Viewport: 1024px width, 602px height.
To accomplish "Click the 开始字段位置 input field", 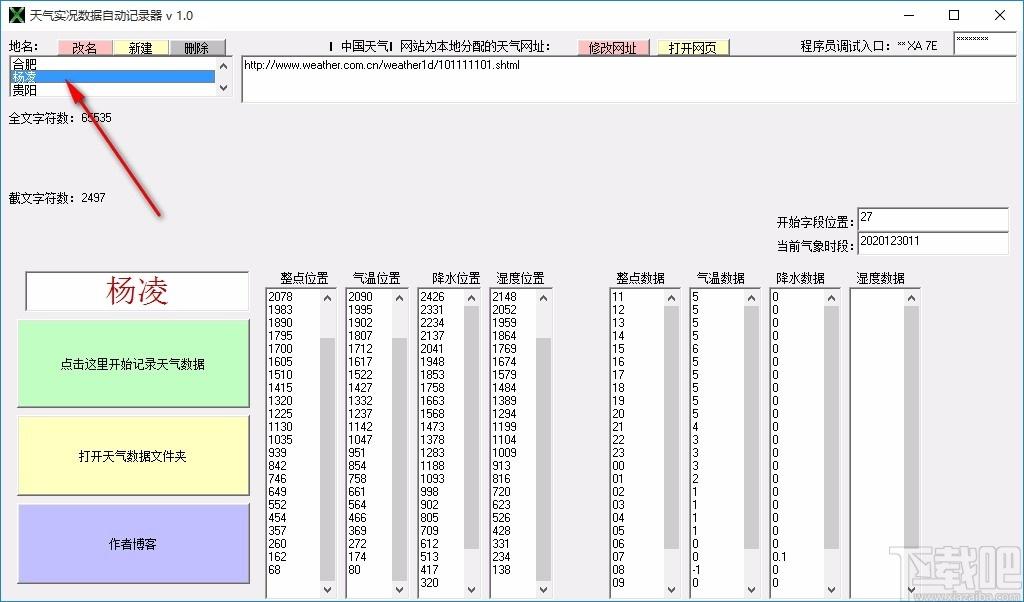I will point(933,219).
